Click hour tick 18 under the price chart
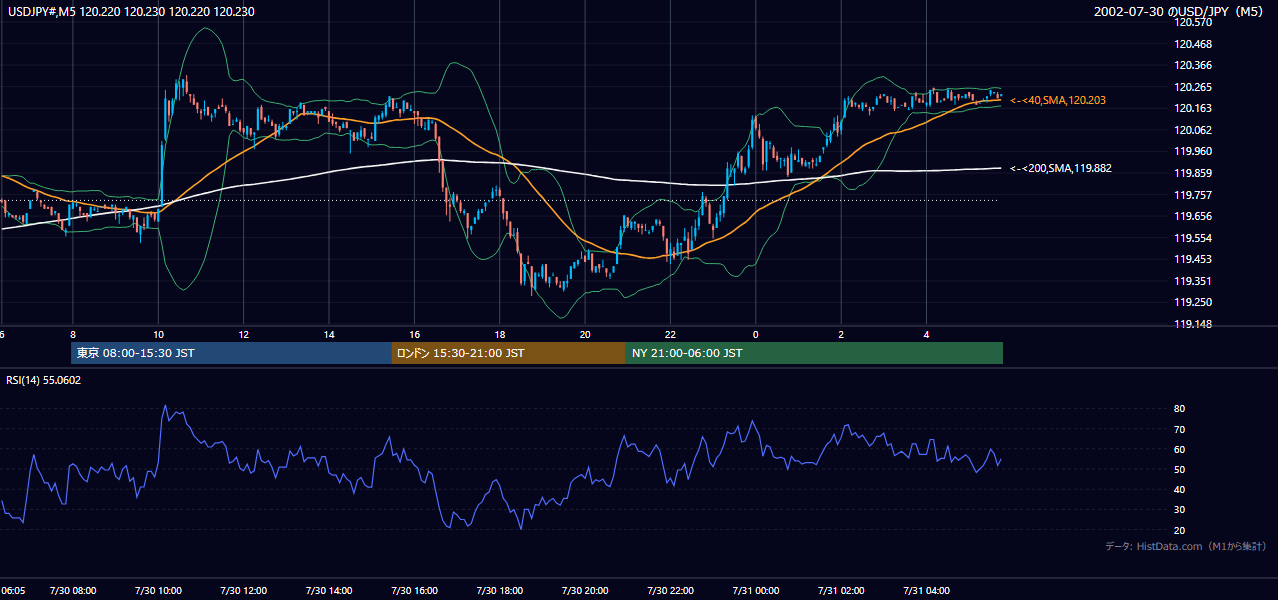The image size is (1278, 600). [499, 334]
